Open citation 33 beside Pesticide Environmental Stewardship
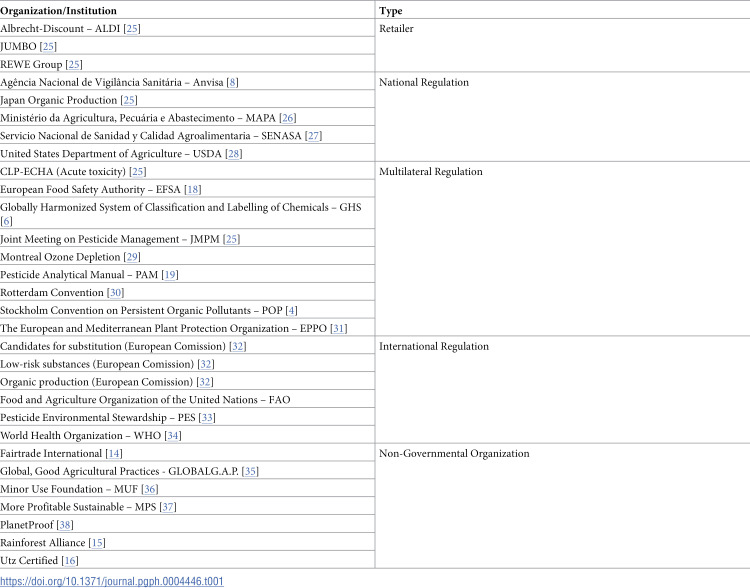Image resolution: width=750 pixels, height=588 pixels. 207,418
